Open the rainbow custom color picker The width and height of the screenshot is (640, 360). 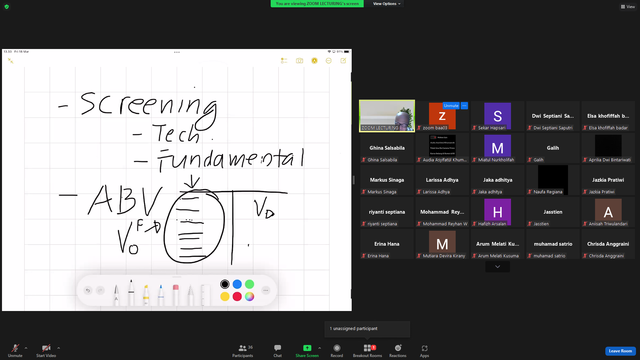click(249, 296)
